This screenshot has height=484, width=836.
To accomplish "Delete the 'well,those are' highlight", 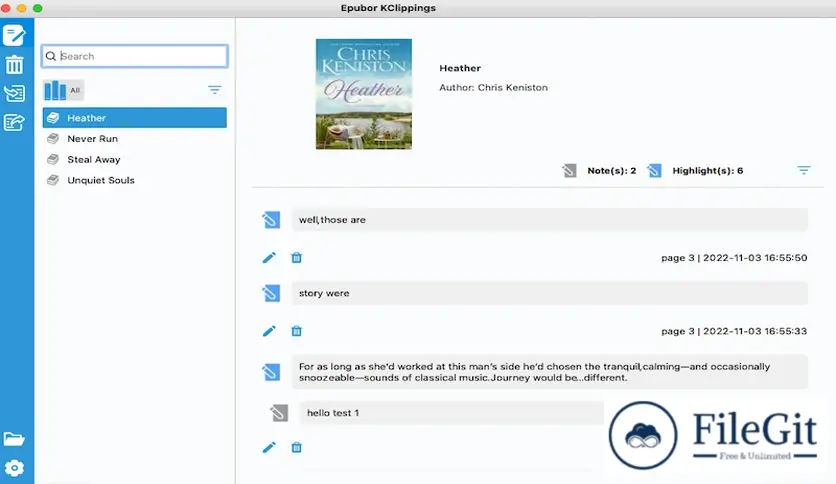I will [x=296, y=258].
